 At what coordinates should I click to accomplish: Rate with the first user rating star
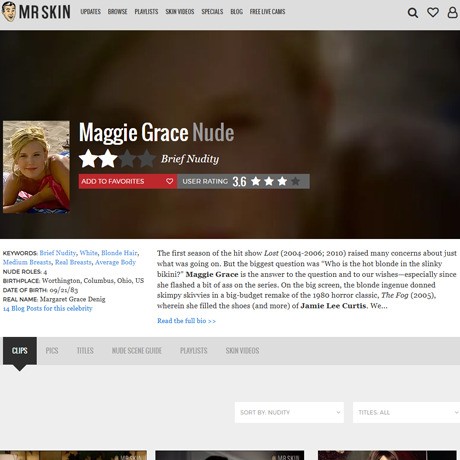click(x=256, y=181)
